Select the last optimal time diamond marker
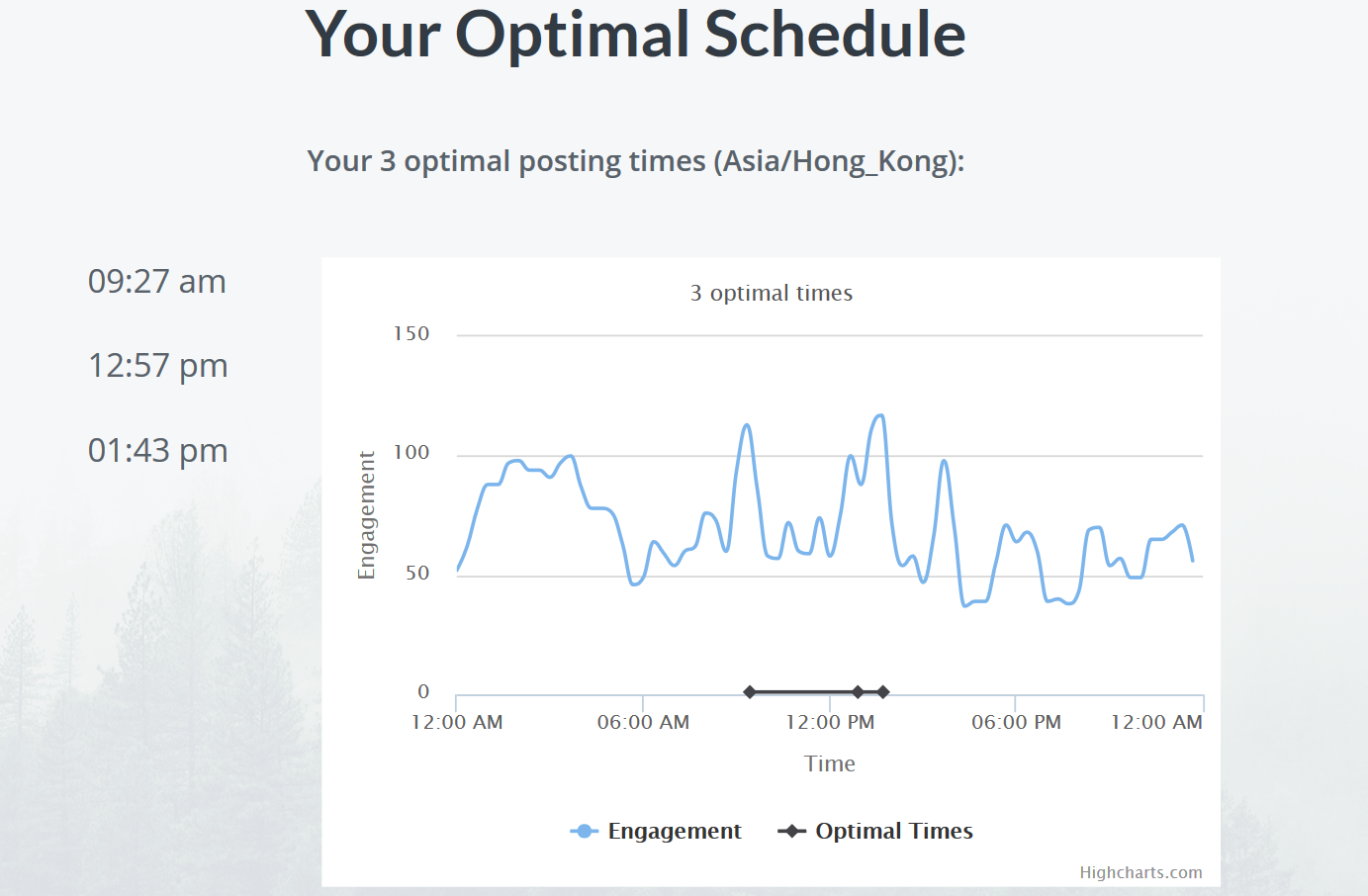 point(882,692)
